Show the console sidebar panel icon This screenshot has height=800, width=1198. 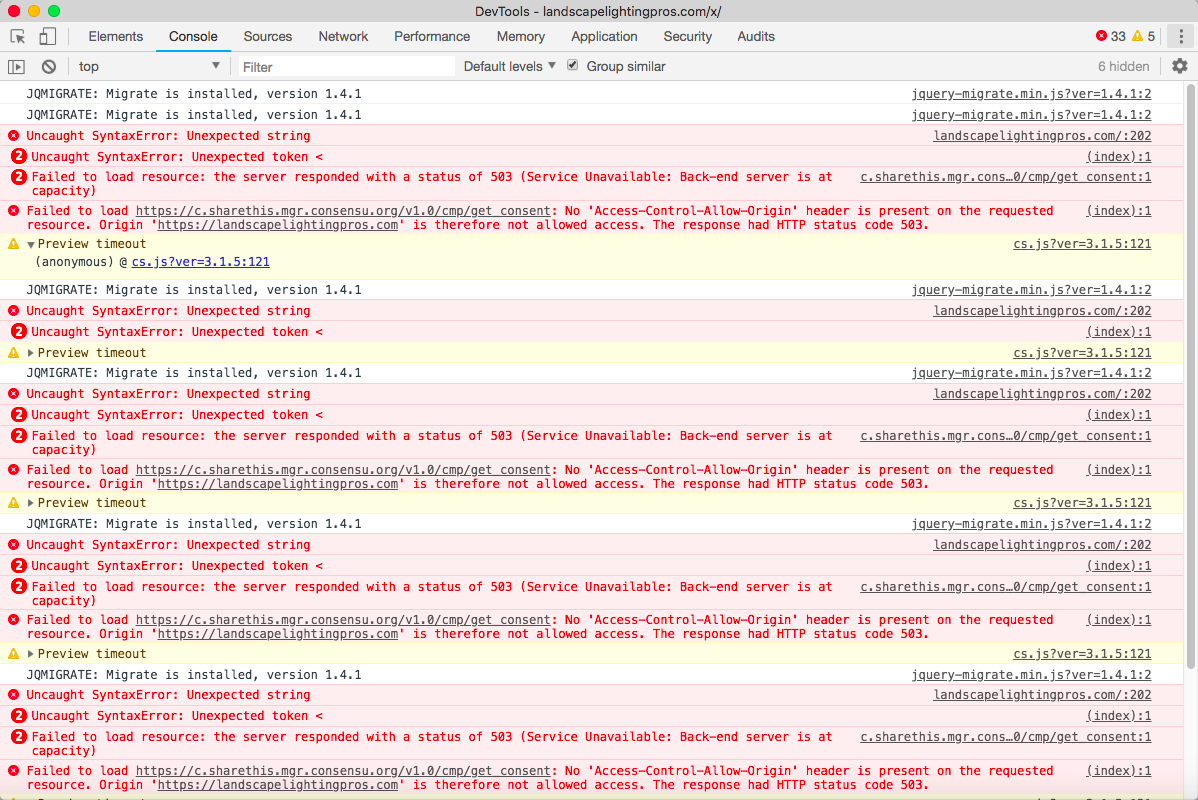(x=16, y=66)
